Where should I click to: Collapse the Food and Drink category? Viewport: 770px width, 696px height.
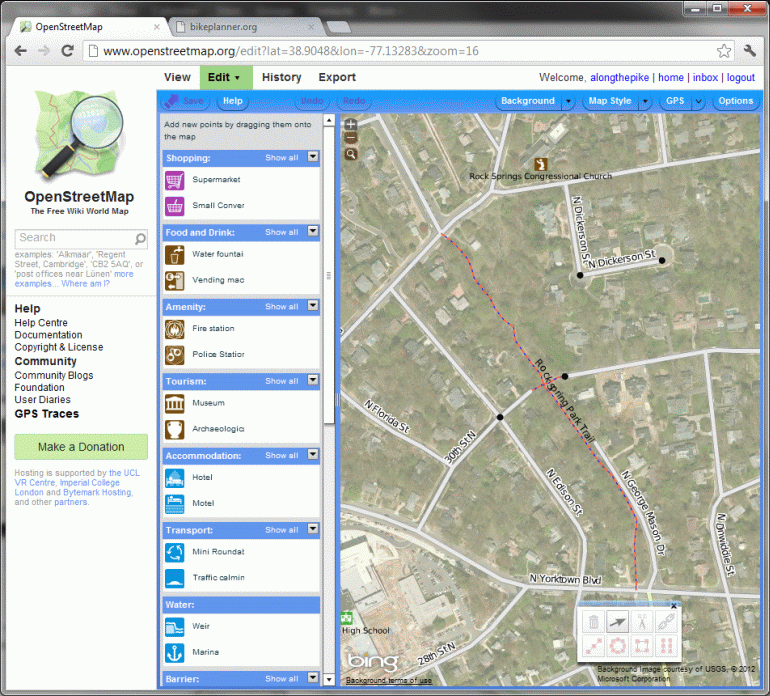[312, 231]
